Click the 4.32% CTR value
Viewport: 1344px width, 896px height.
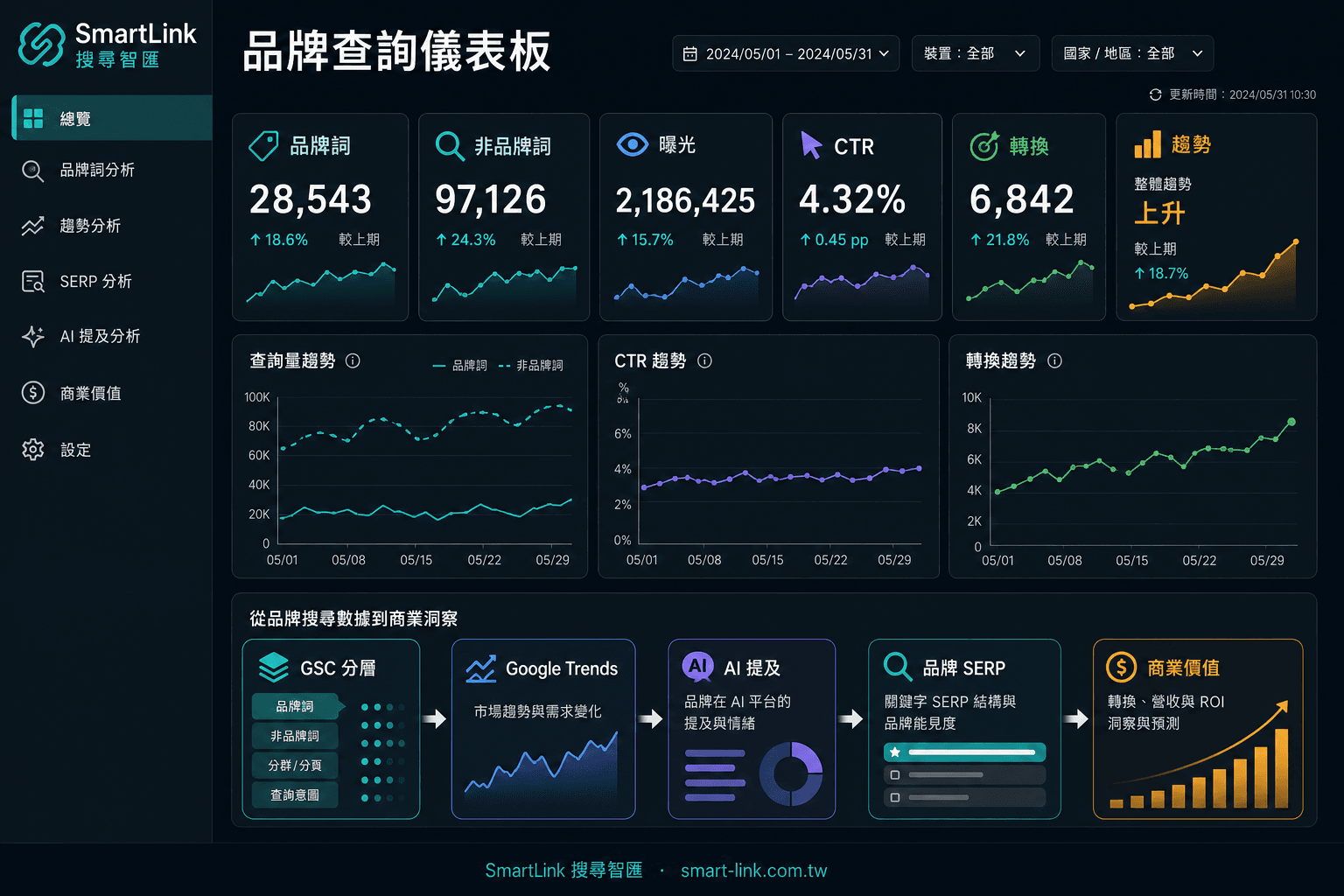pyautogui.click(x=852, y=199)
